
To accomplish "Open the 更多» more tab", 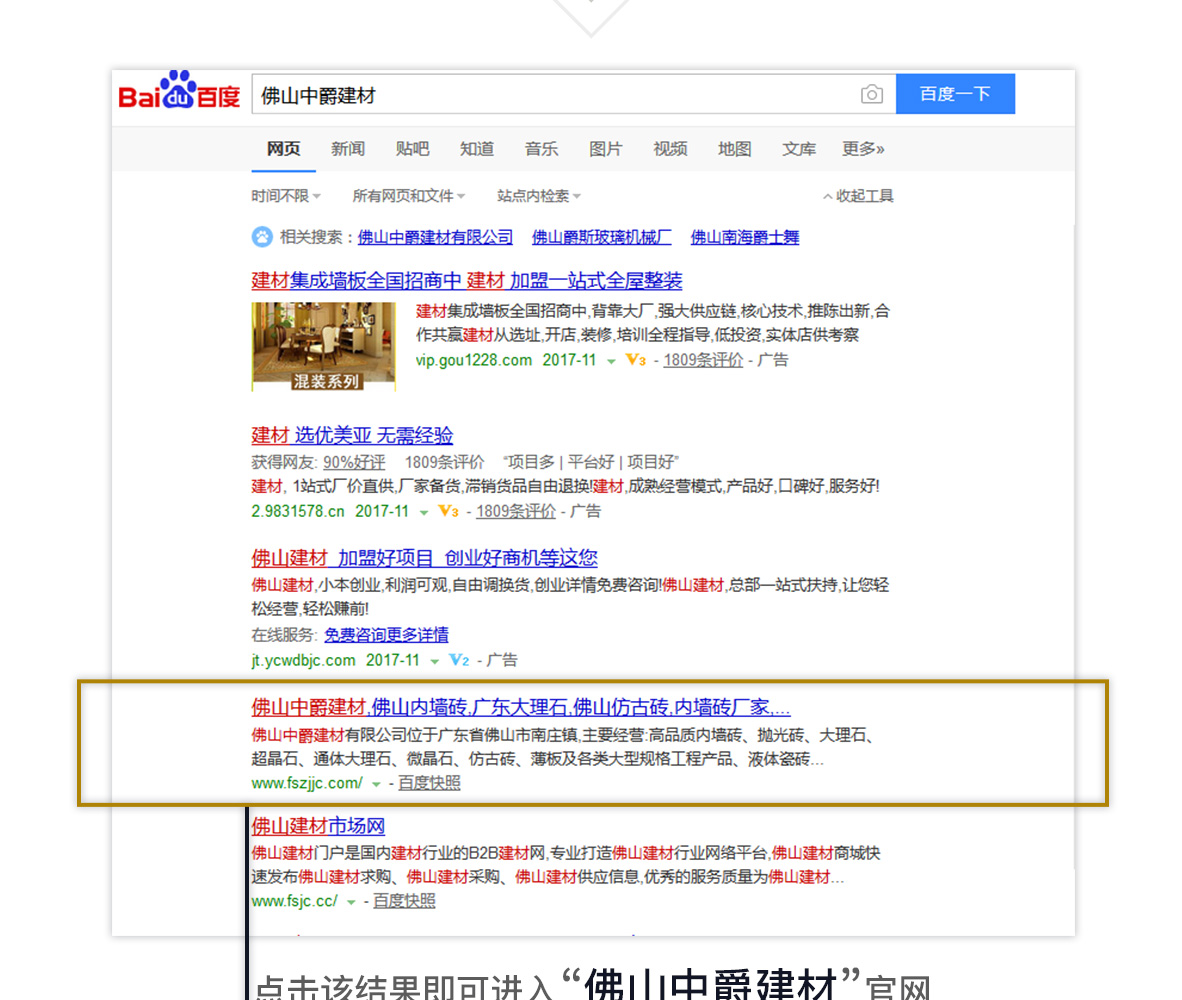I will [862, 149].
